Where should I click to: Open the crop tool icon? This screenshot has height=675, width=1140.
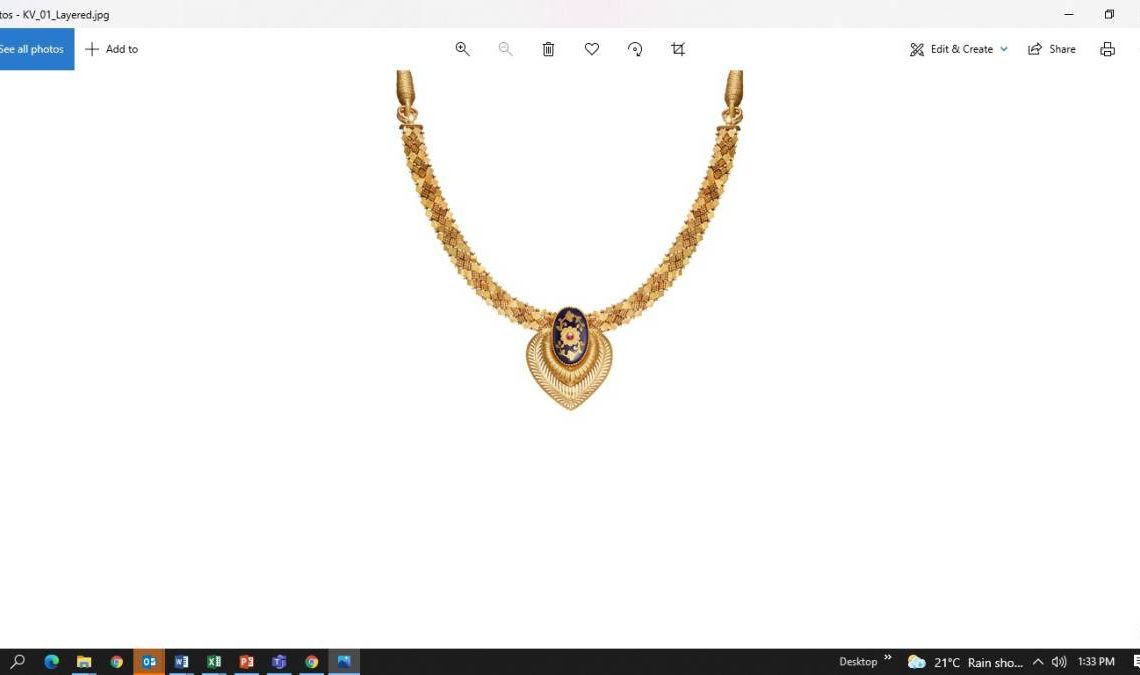pos(678,49)
